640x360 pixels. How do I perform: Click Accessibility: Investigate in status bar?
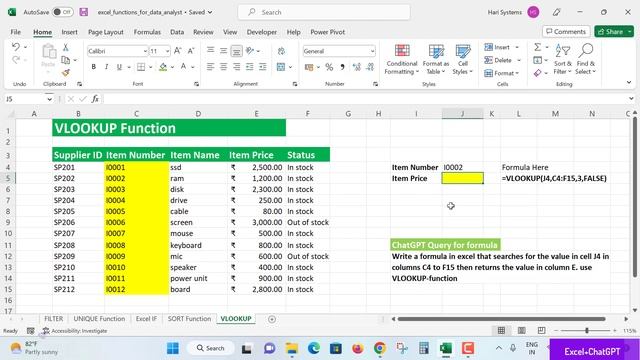point(75,331)
